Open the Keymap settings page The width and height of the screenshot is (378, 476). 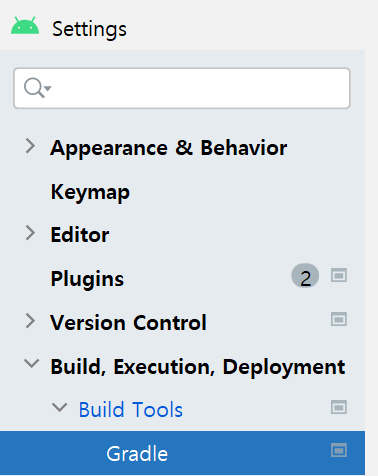tap(90, 192)
